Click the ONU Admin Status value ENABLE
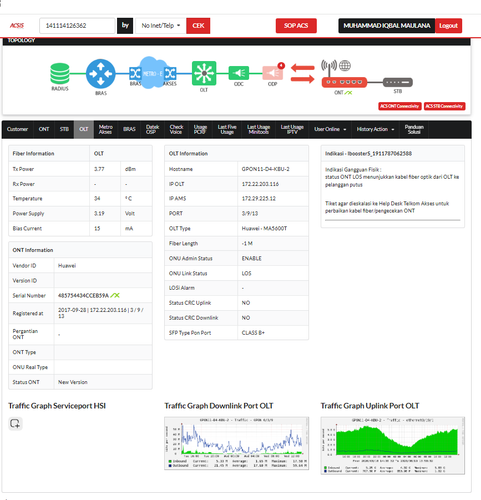 point(252,258)
